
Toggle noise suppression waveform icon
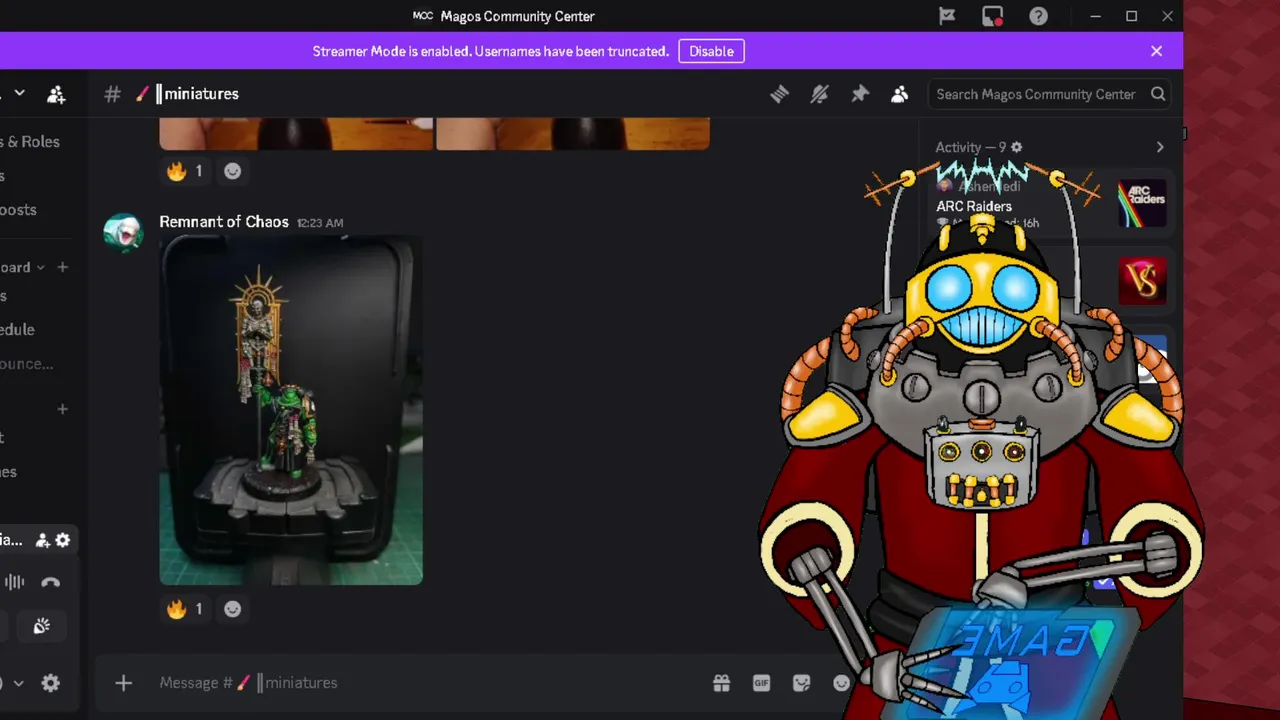point(14,582)
